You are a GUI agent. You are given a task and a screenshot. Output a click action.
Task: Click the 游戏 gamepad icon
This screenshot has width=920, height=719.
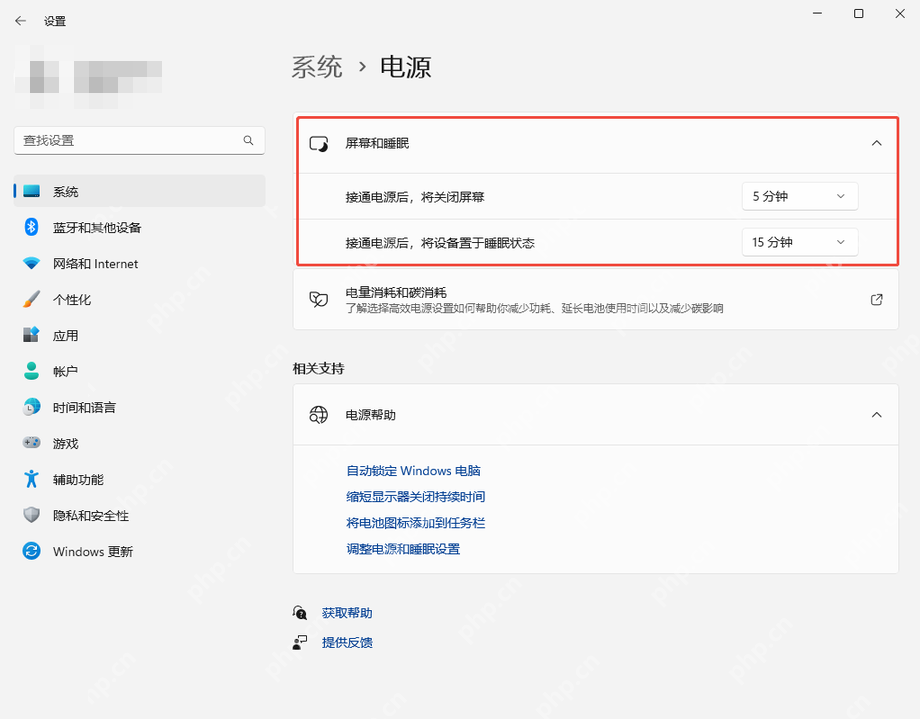[x=31, y=443]
